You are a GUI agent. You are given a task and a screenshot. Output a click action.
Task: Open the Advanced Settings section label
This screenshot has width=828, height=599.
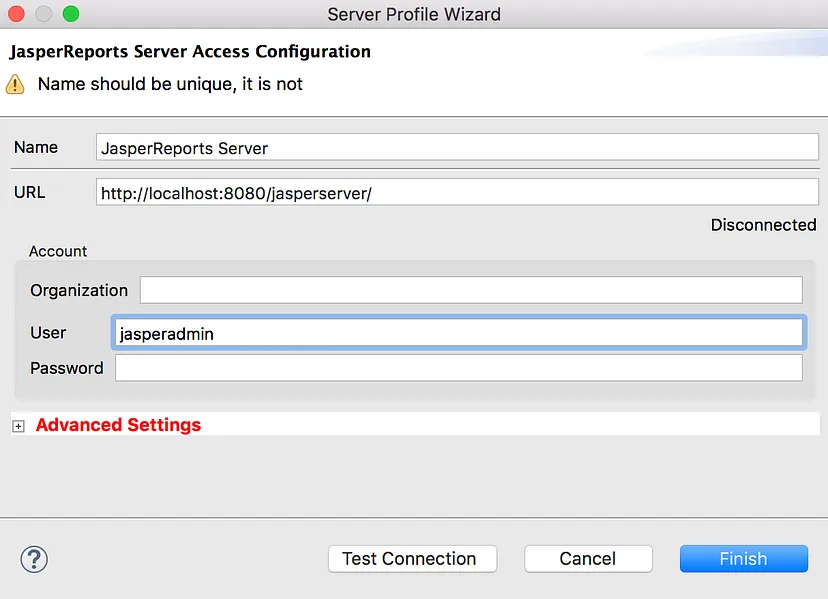click(118, 425)
